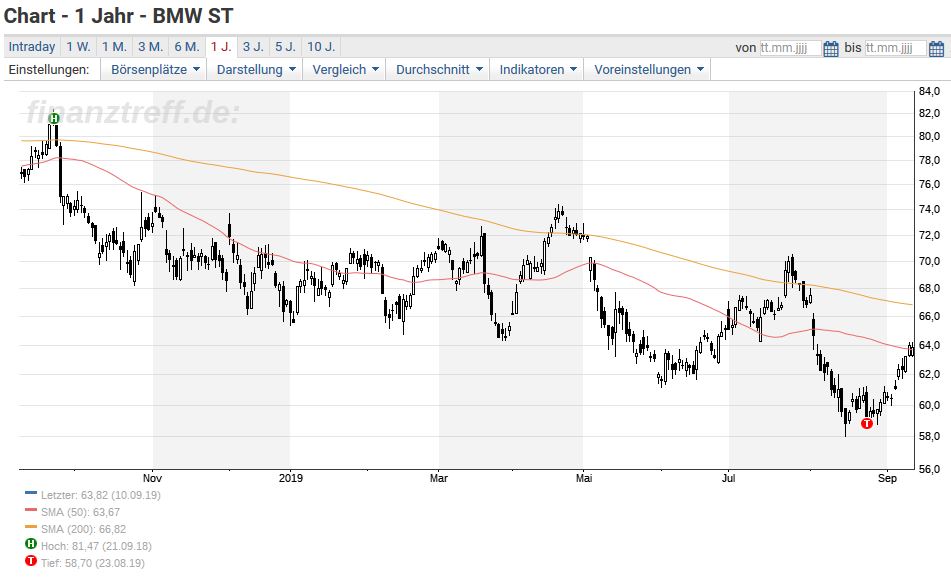Viewport: 951px width, 580px height.
Task: Expand the Börsenplätze dropdown
Action: click(x=155, y=70)
